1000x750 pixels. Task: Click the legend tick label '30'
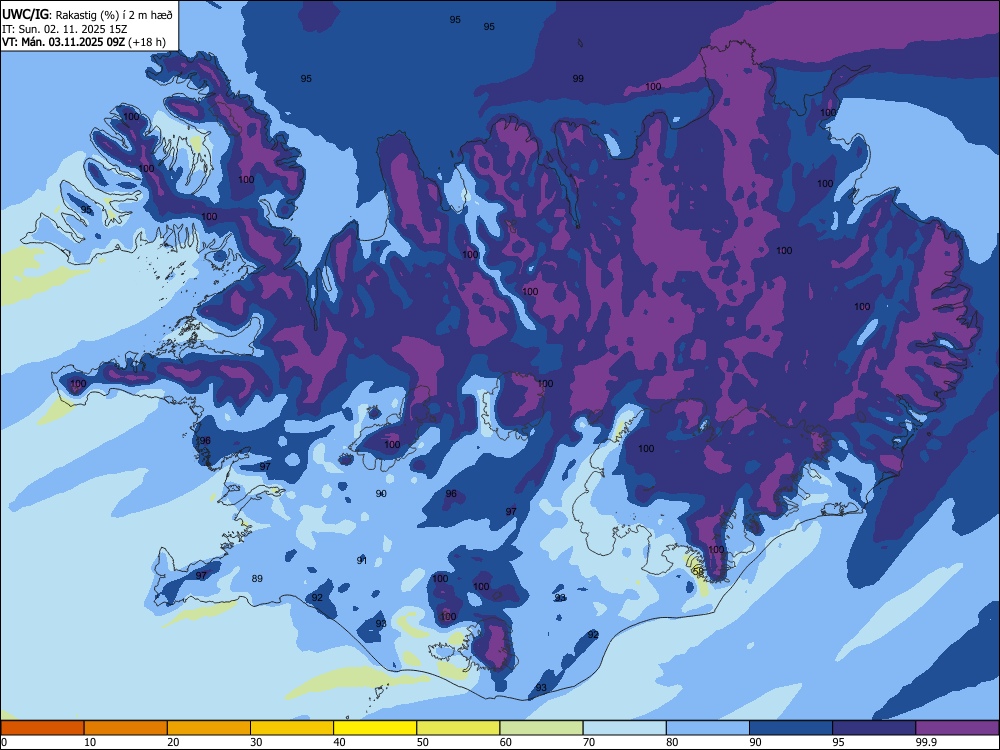(x=256, y=742)
